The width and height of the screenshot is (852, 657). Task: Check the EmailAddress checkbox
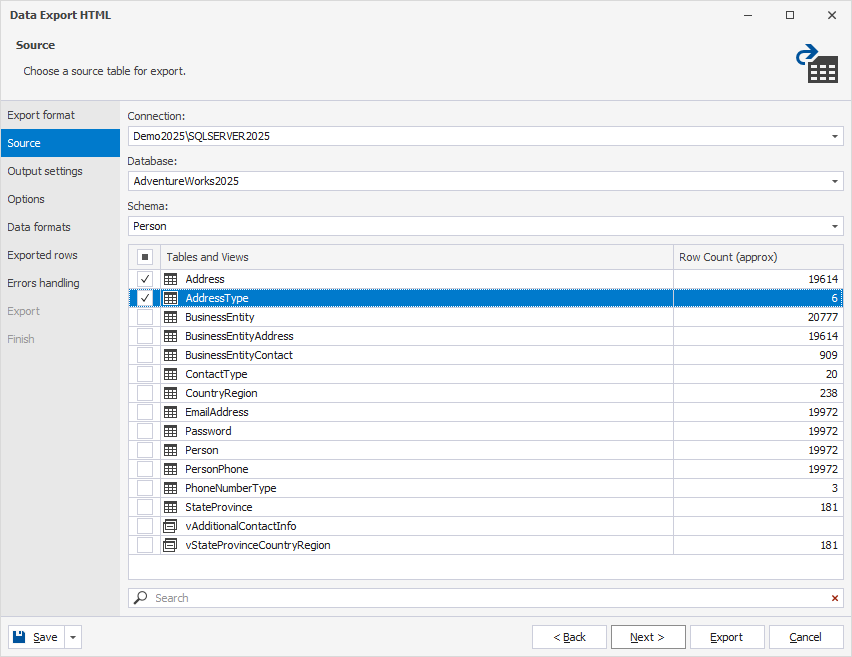click(x=145, y=412)
